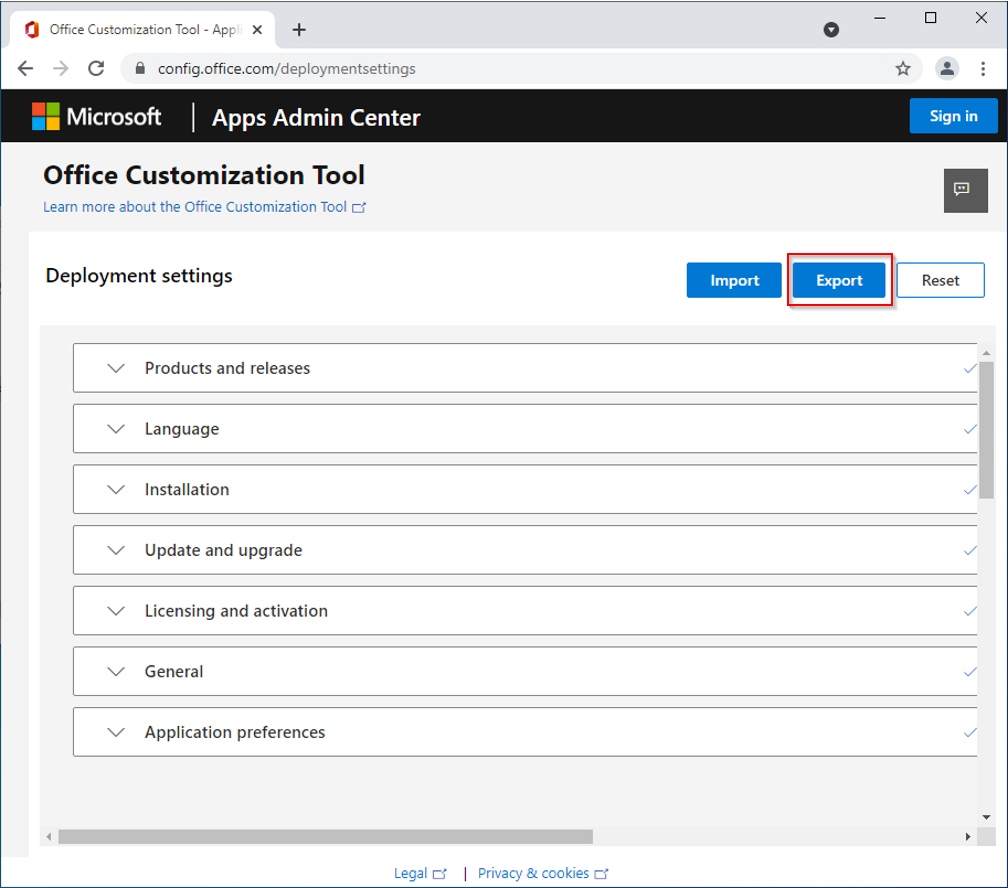Expand Application preferences section
This screenshot has height=888, width=1008.
coord(116,732)
